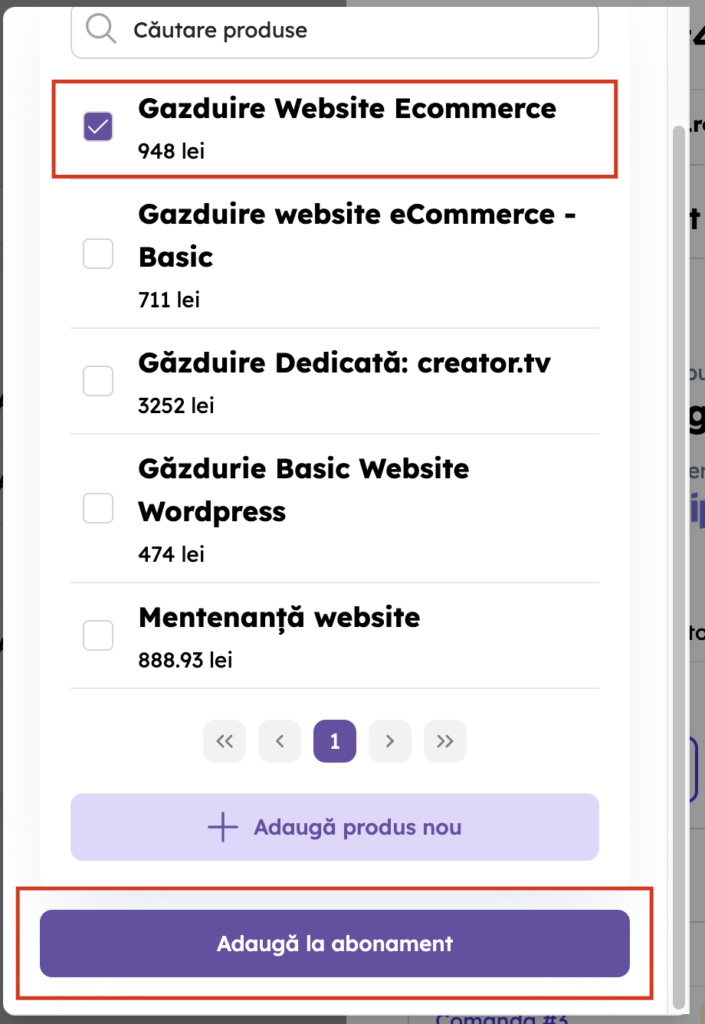705x1024 pixels.
Task: Click Găzduire Dedicată: creator.tv product name
Action: (344, 363)
